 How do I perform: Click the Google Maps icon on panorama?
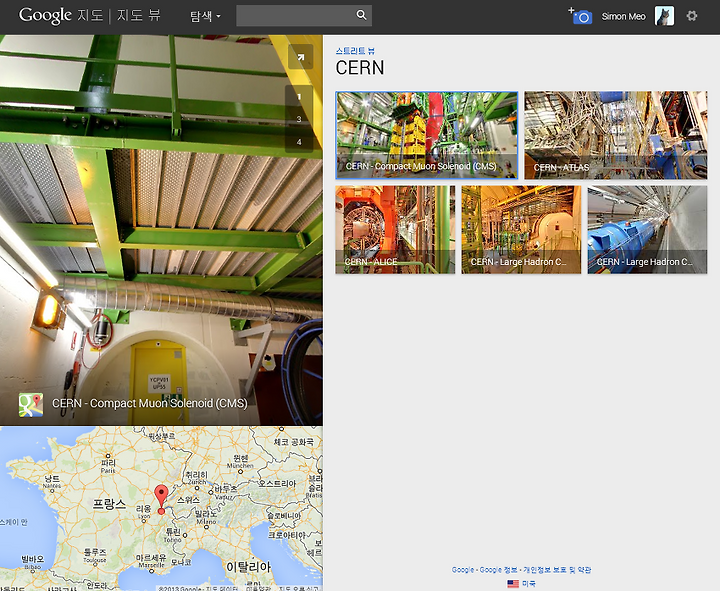coord(31,405)
